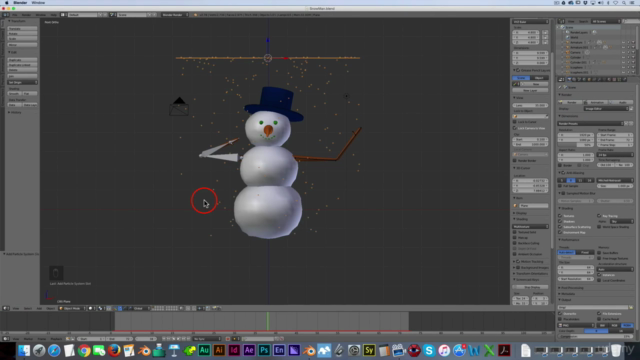Screen dimensions: 640x360
Task: Open Finder from the dock
Action: 24,350
